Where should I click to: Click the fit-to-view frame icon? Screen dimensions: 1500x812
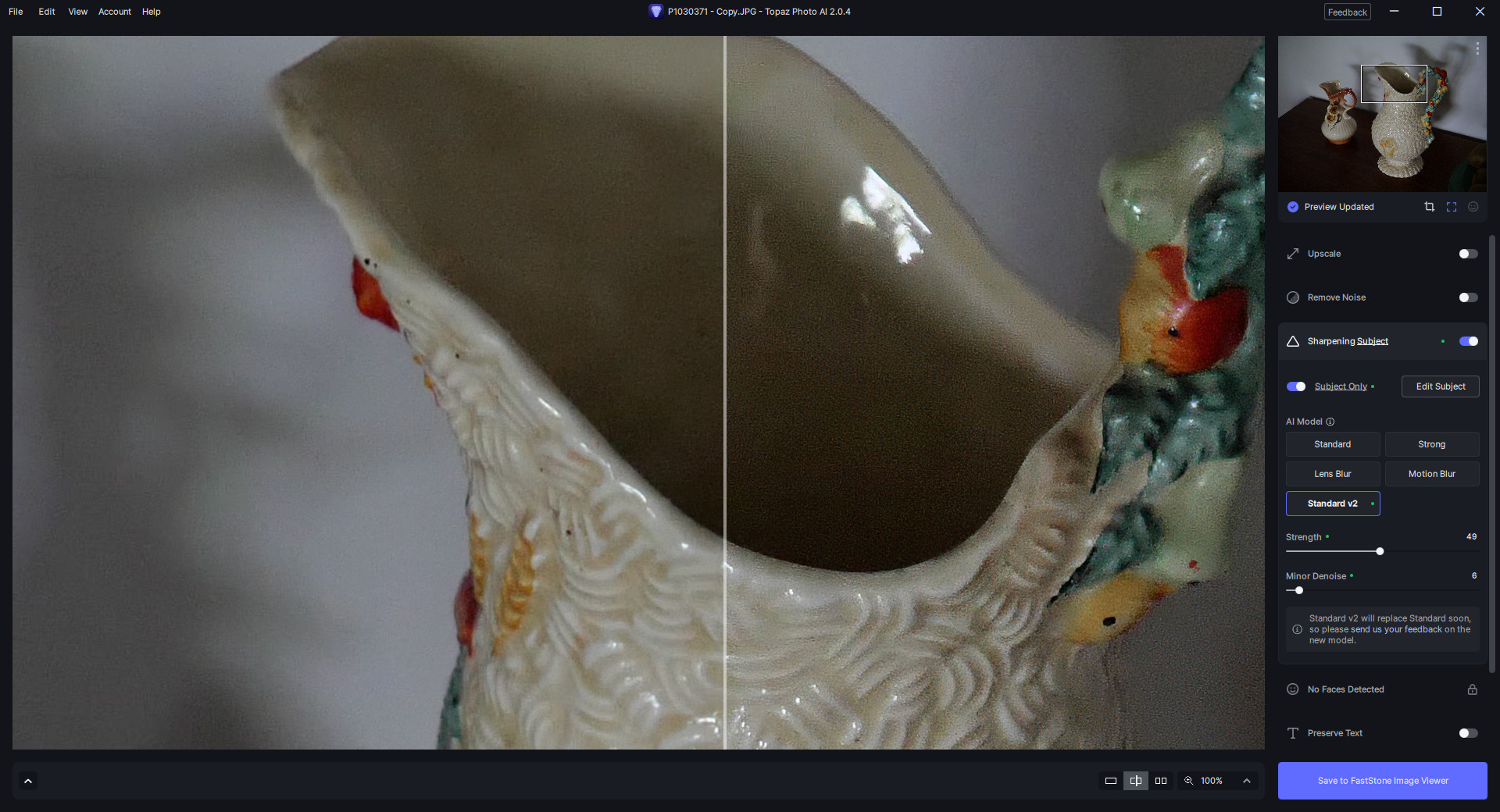pyautogui.click(x=1451, y=207)
